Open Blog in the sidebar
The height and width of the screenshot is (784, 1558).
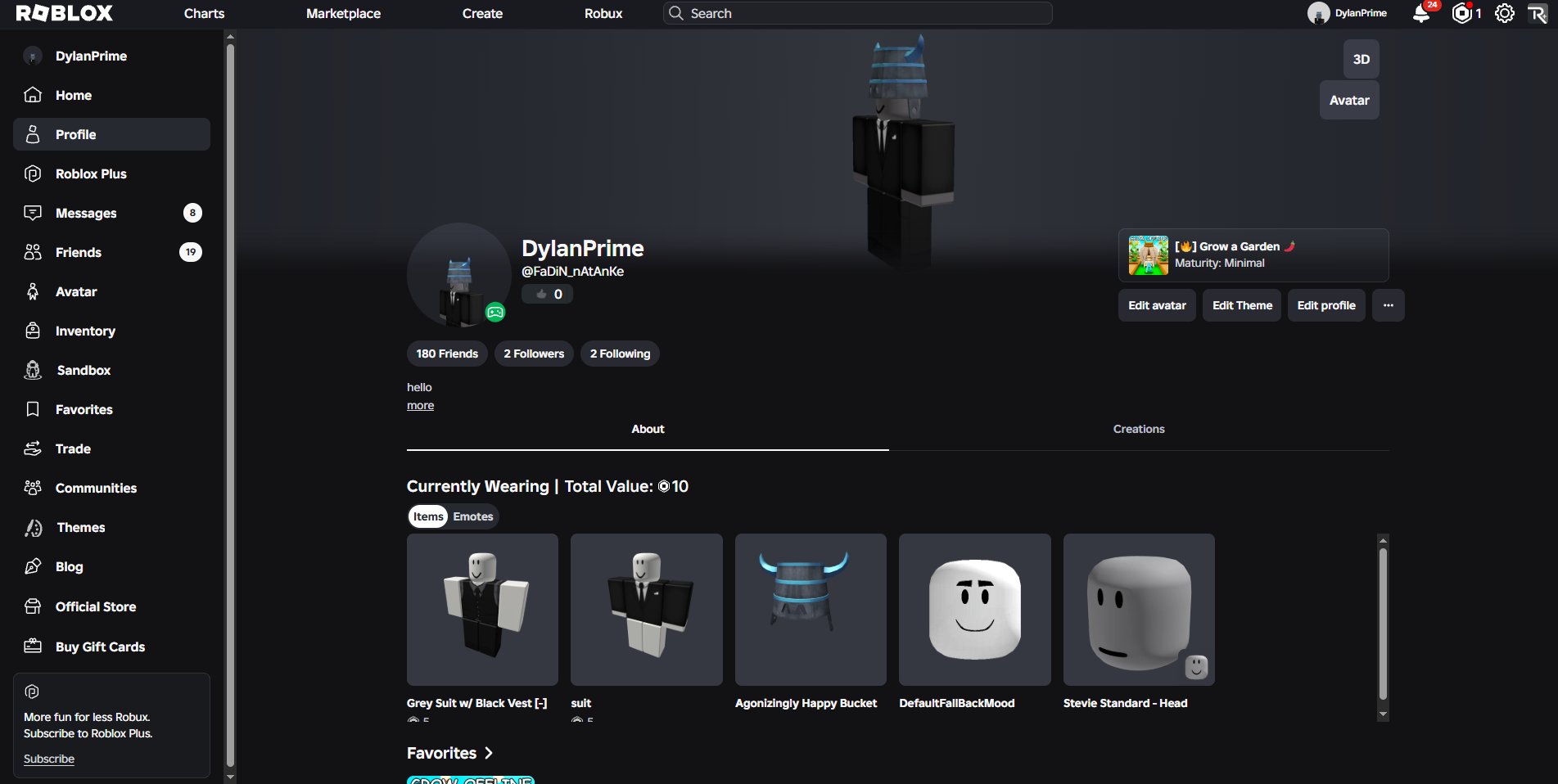coord(111,566)
